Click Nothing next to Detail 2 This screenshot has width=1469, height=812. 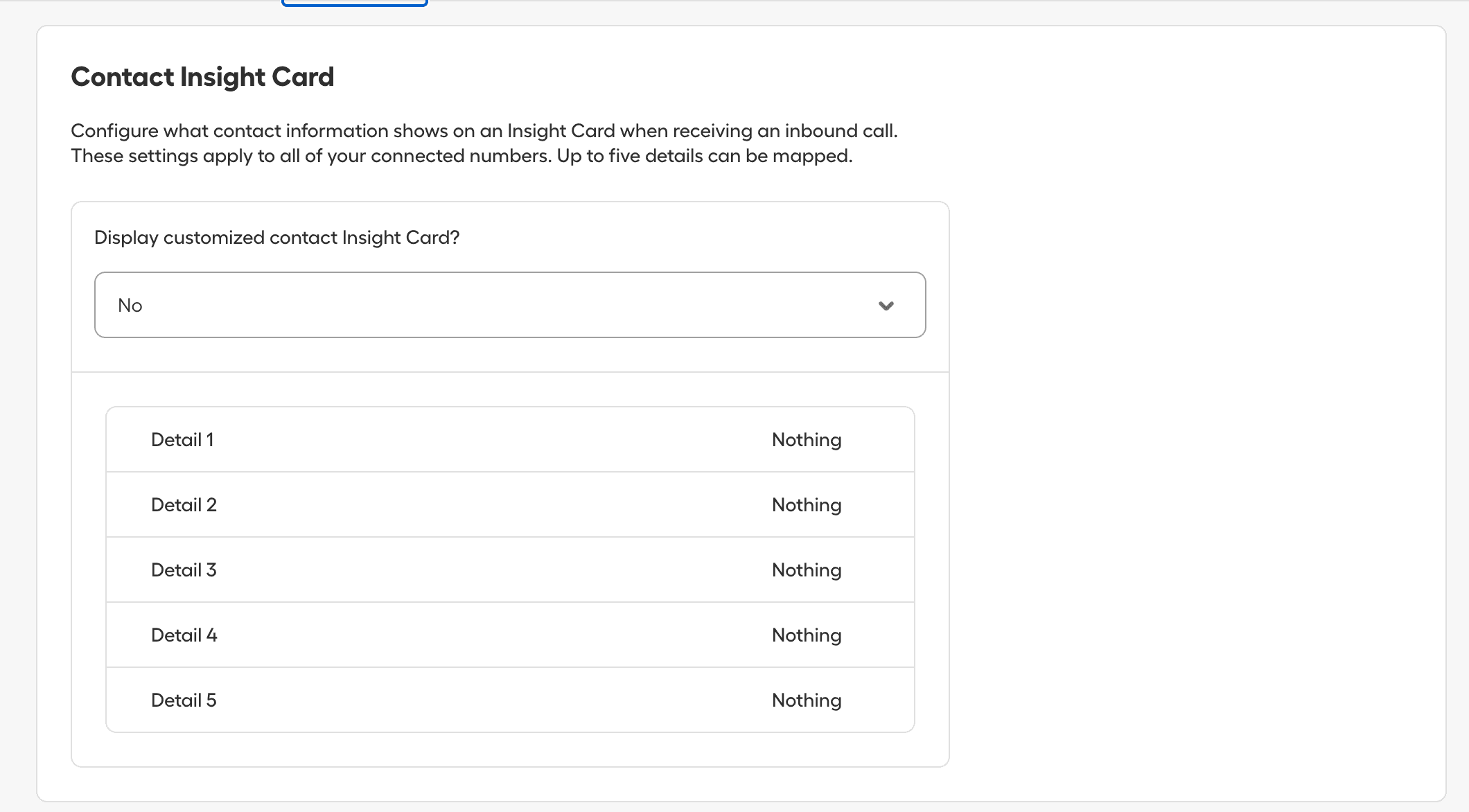tap(806, 504)
